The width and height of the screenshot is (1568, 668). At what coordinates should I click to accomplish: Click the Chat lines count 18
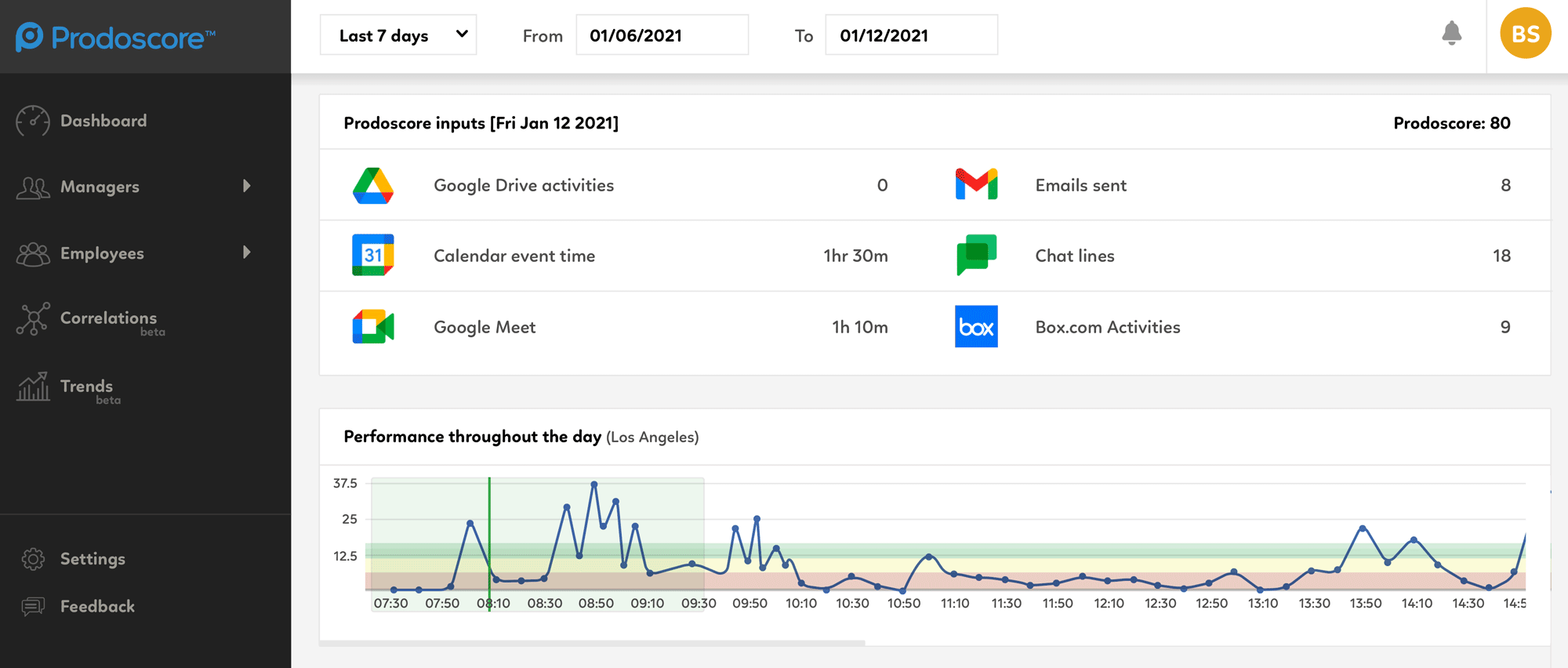tap(1501, 256)
